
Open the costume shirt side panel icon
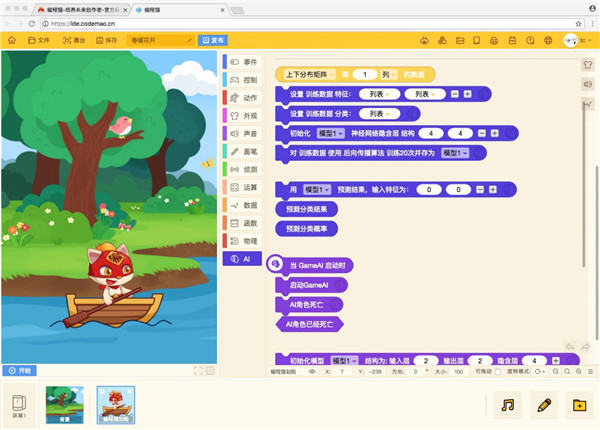pyautogui.click(x=588, y=65)
